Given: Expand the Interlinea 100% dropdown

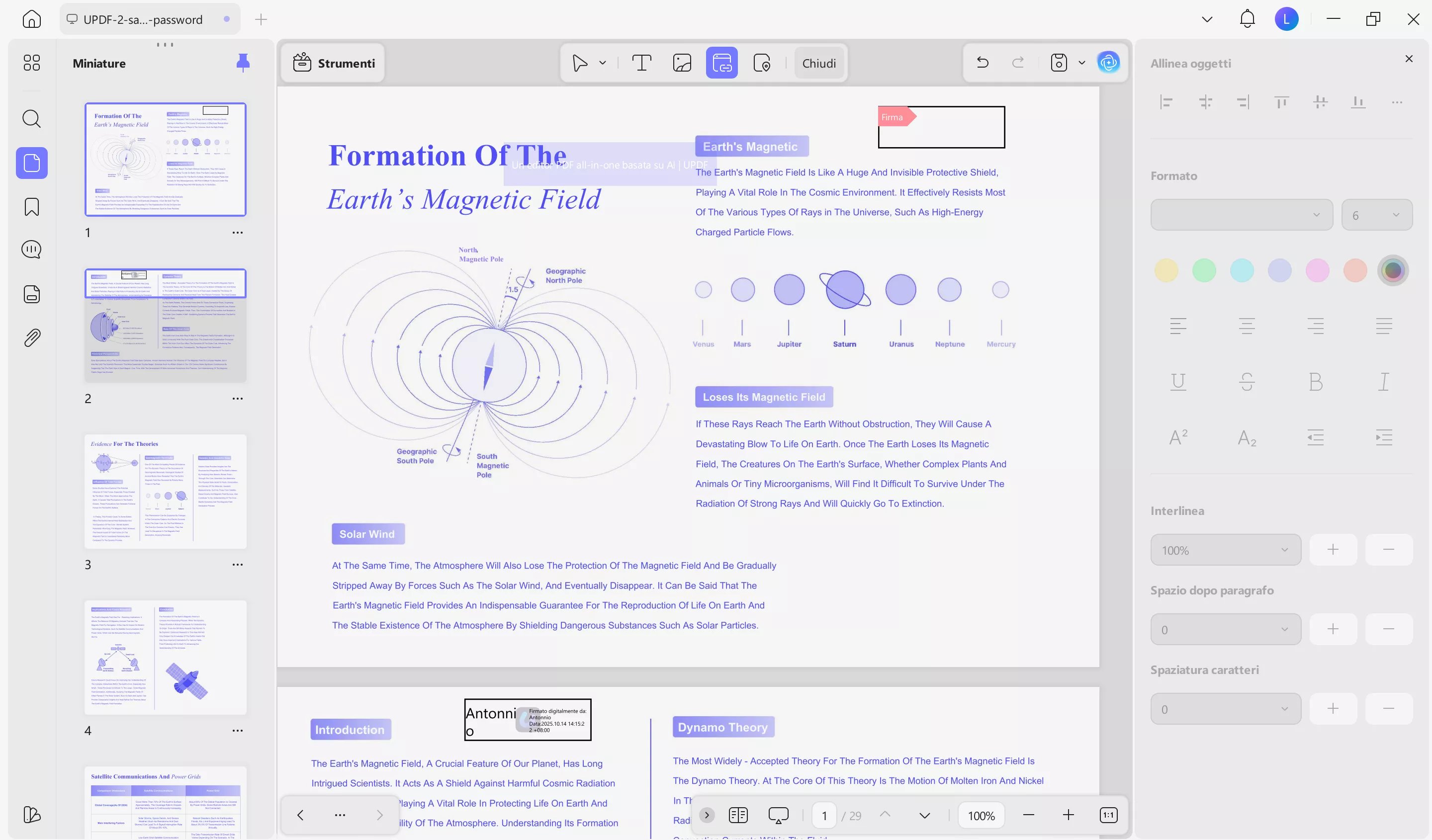Looking at the screenshot, I should point(1225,550).
